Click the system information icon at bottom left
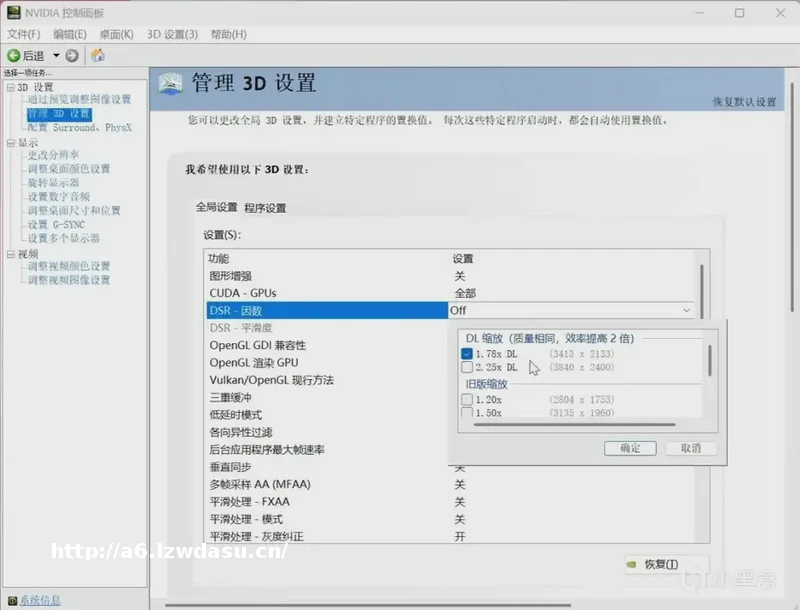The width and height of the screenshot is (800, 610). [10, 600]
